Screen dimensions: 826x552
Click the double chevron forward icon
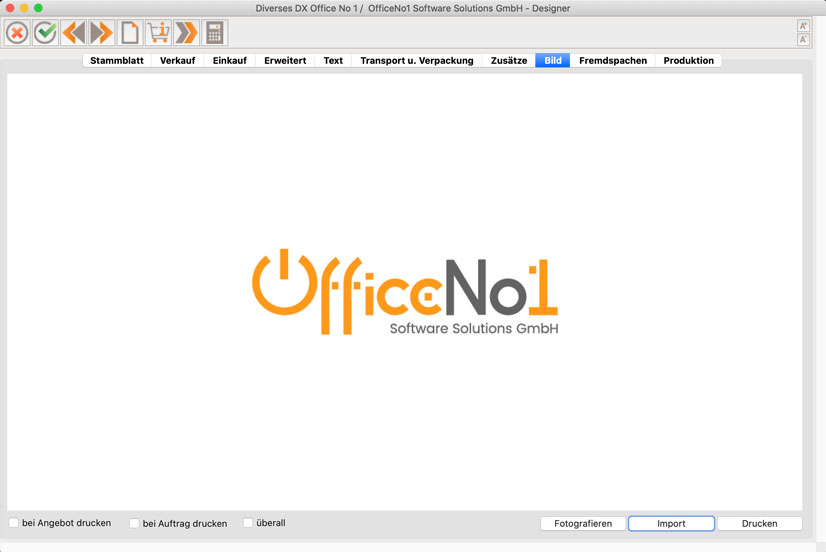pyautogui.click(x=186, y=33)
